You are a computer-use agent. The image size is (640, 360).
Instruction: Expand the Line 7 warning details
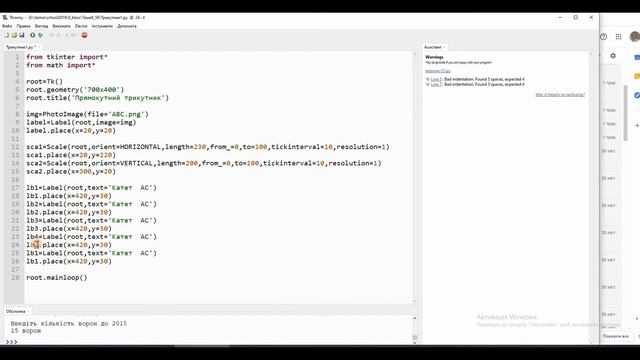(428, 84)
